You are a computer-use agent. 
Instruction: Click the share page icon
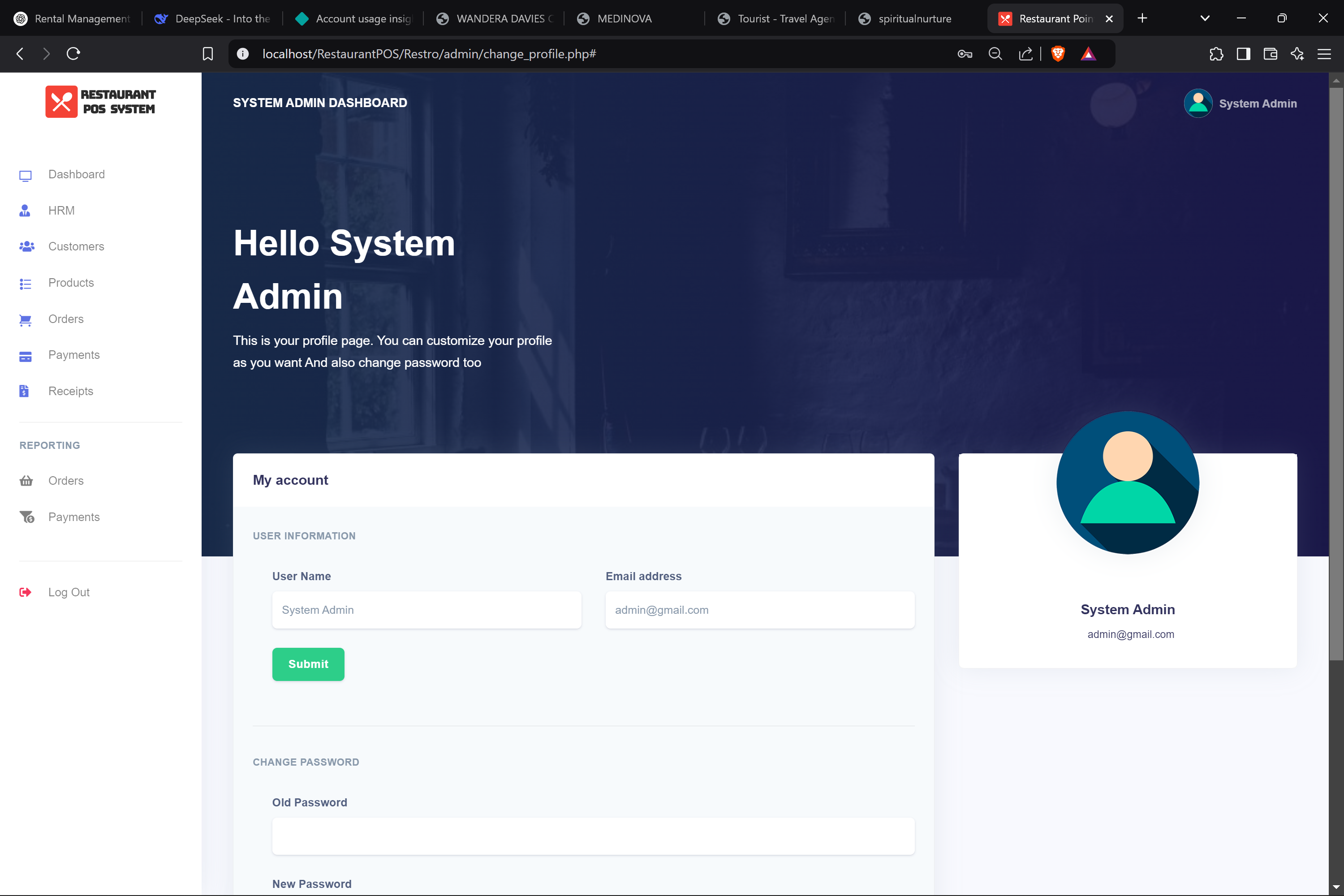(x=1025, y=54)
